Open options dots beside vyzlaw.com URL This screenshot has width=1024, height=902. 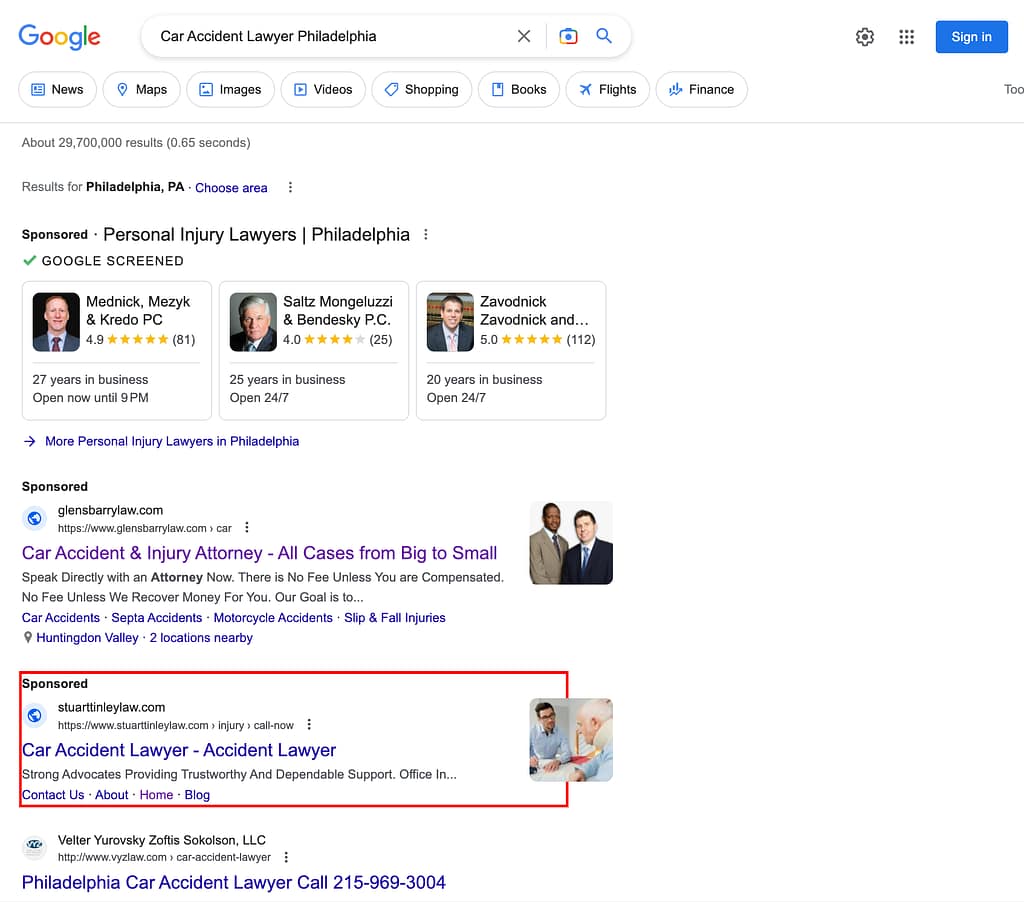point(286,857)
